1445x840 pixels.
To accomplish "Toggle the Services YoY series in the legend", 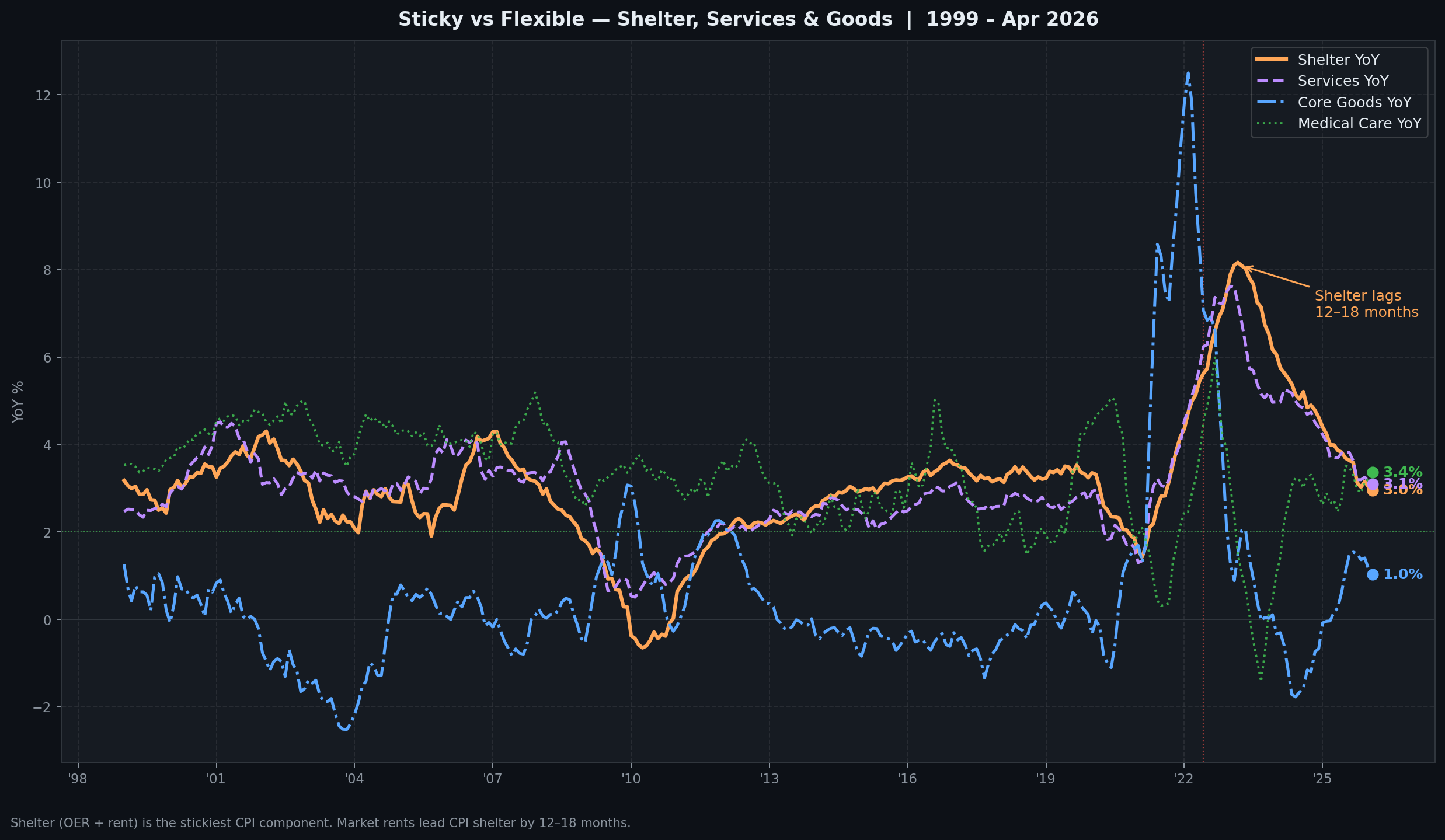I will coord(1343,81).
